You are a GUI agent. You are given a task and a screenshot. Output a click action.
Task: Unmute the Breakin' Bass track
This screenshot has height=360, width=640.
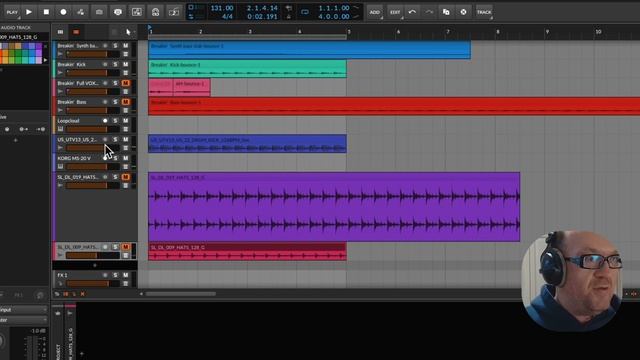pos(125,102)
